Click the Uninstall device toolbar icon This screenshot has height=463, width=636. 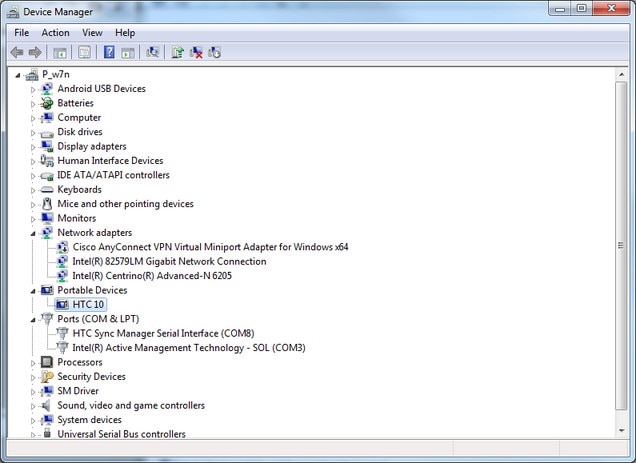coord(197,52)
